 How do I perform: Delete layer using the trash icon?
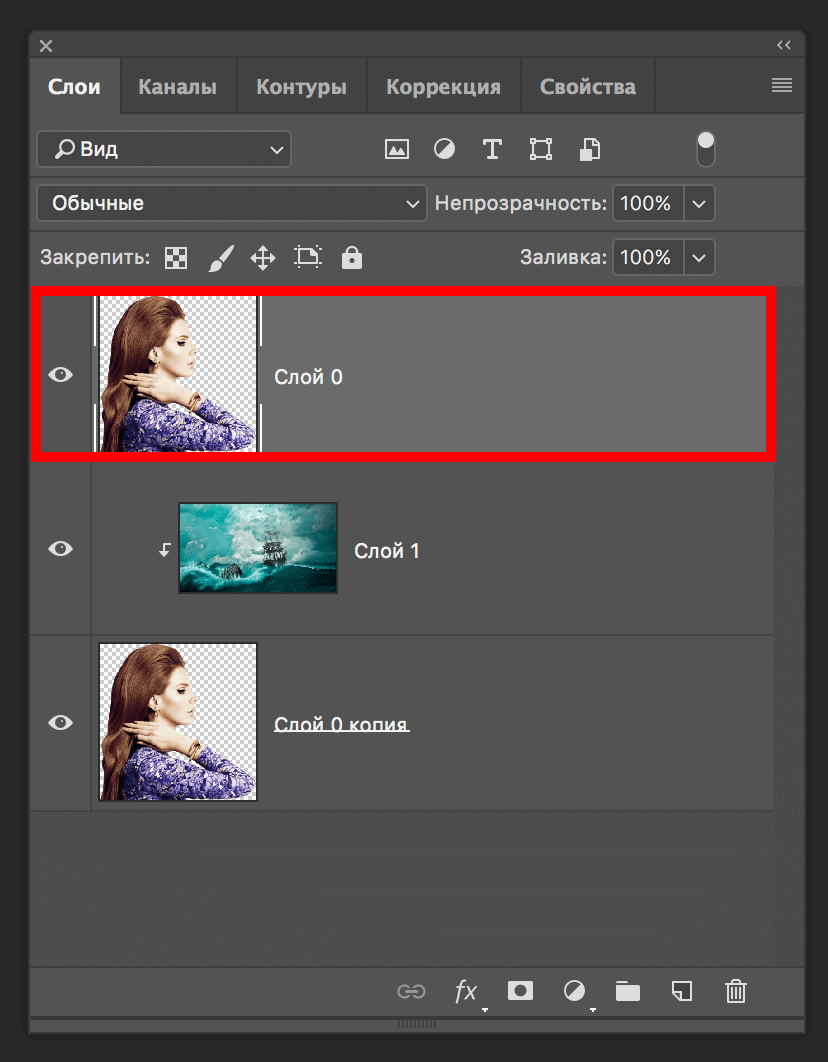pos(735,991)
